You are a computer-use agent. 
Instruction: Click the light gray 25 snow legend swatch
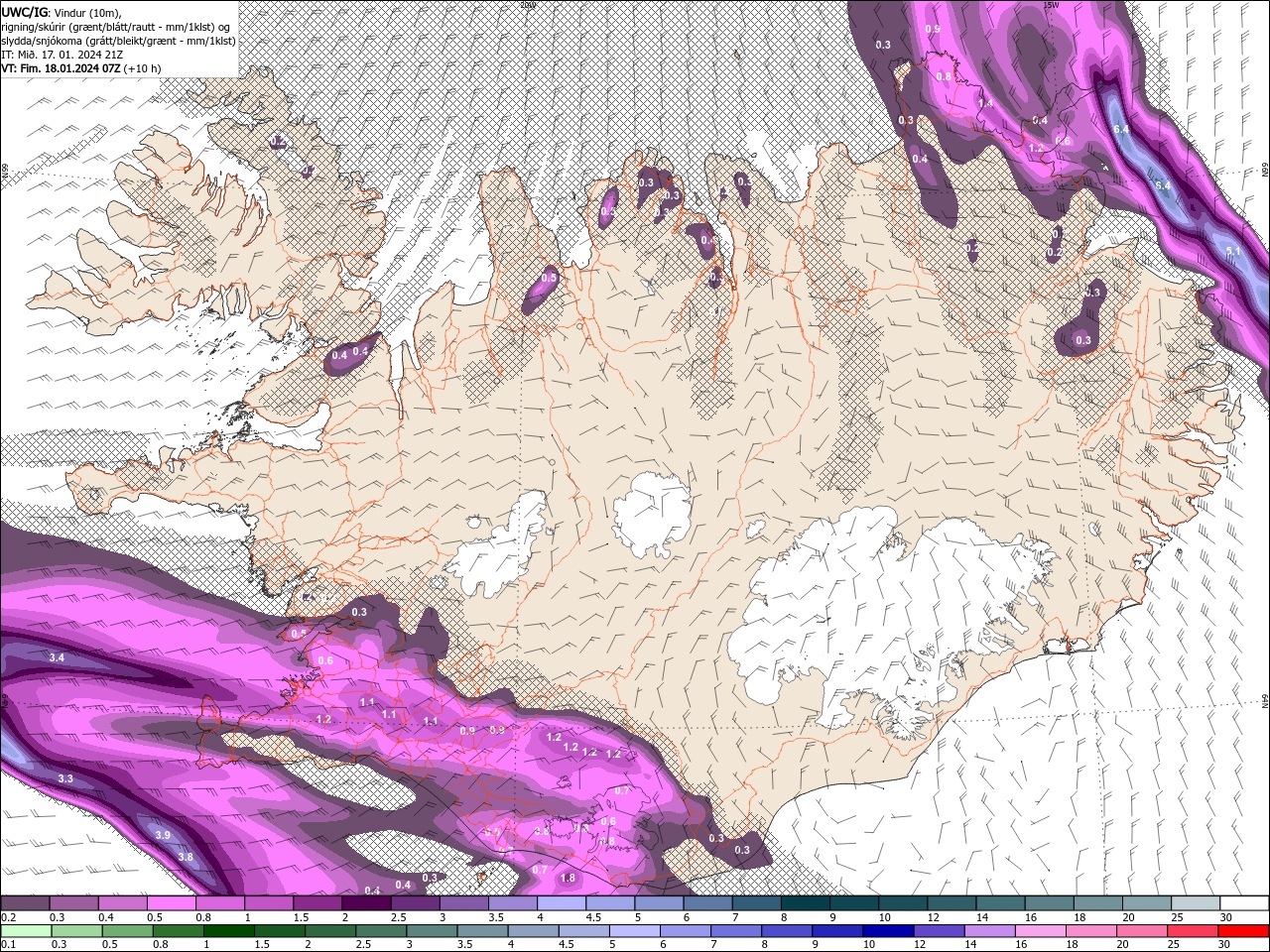coord(1196,903)
